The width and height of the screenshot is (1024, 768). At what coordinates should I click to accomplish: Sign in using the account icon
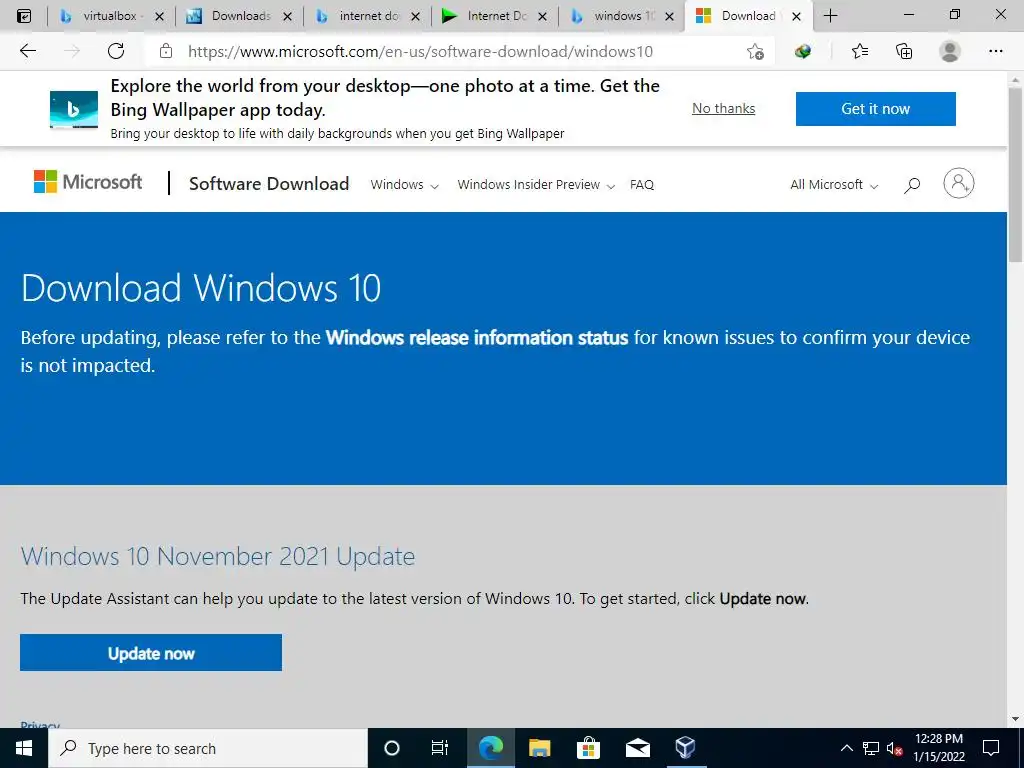tap(958, 184)
